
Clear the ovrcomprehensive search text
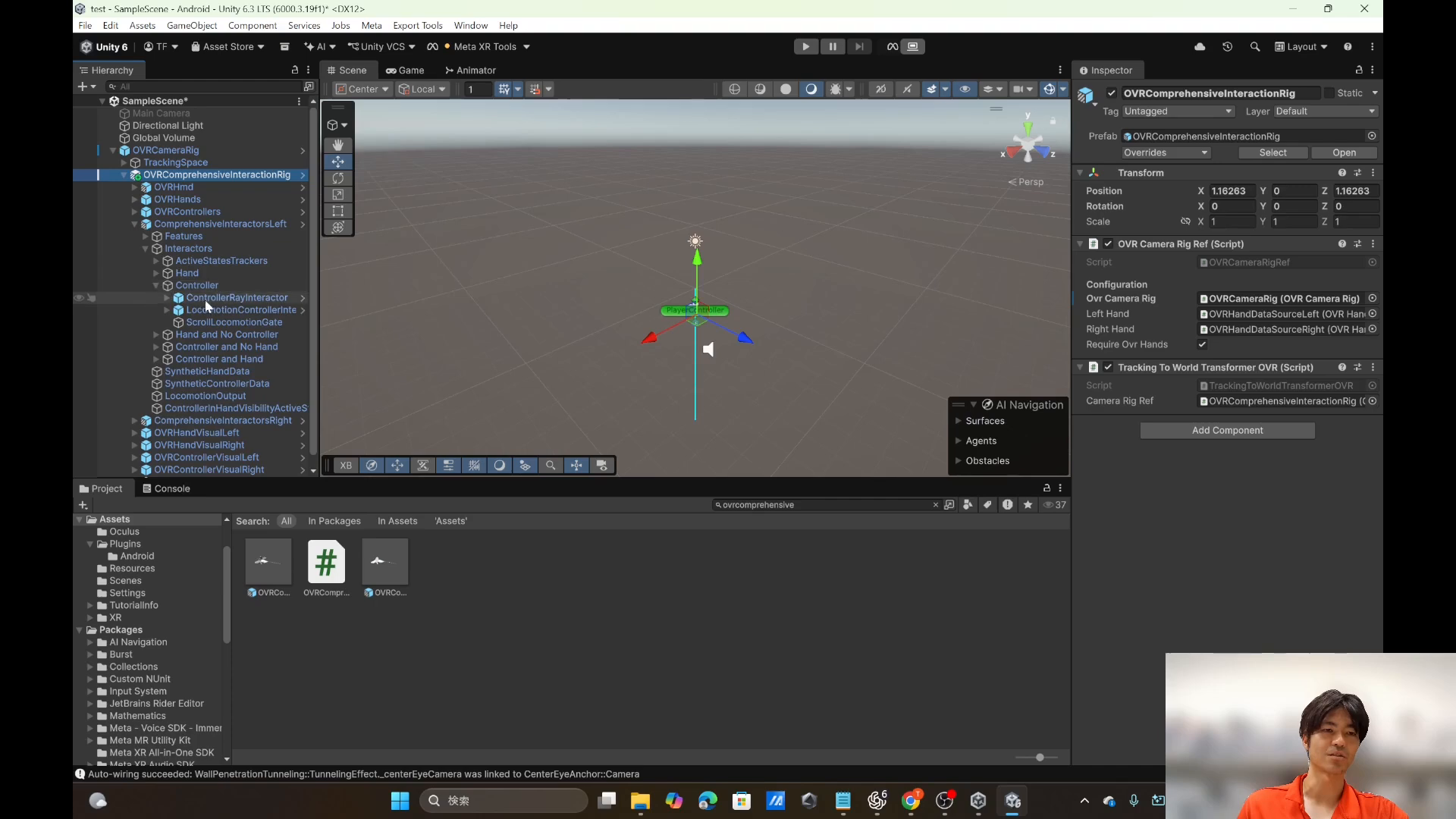(x=935, y=505)
